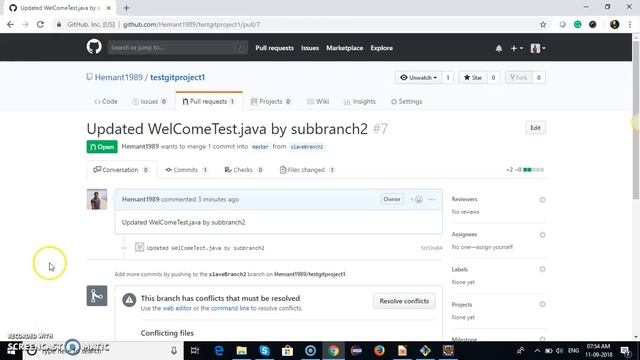The width and height of the screenshot is (640, 360).
Task: Switch to the repository Issues tab
Action: (x=149, y=101)
